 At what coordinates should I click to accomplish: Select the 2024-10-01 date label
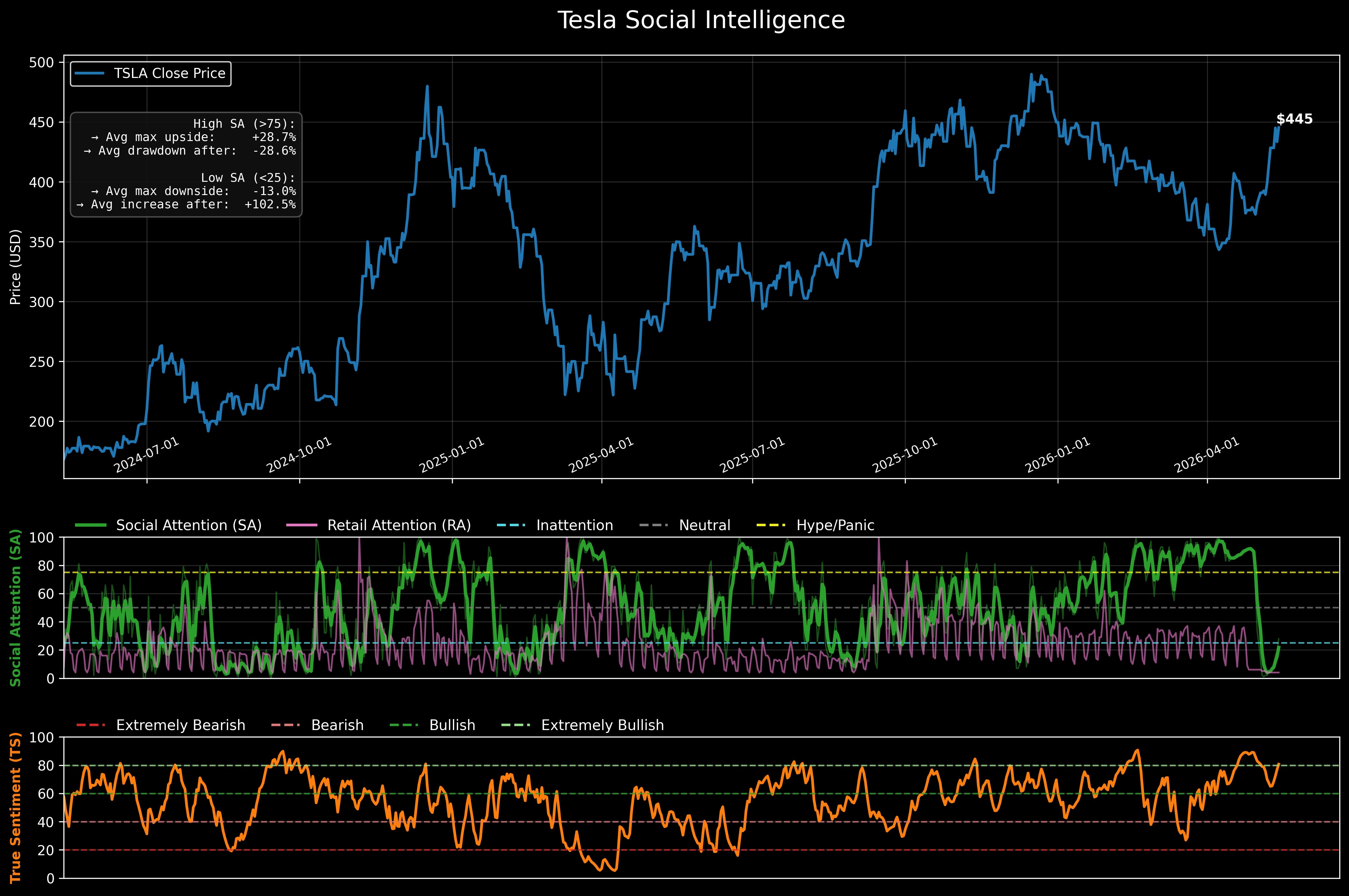299,456
